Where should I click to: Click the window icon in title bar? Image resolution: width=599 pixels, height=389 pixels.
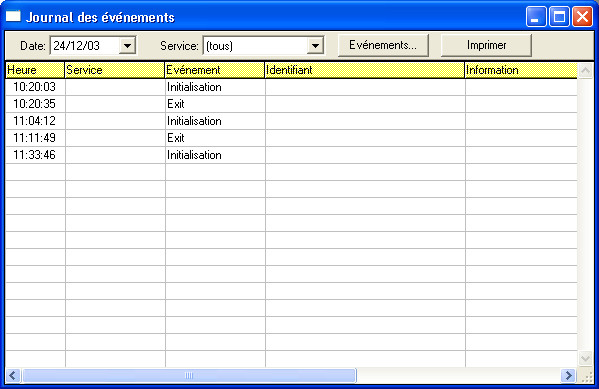pos(13,16)
